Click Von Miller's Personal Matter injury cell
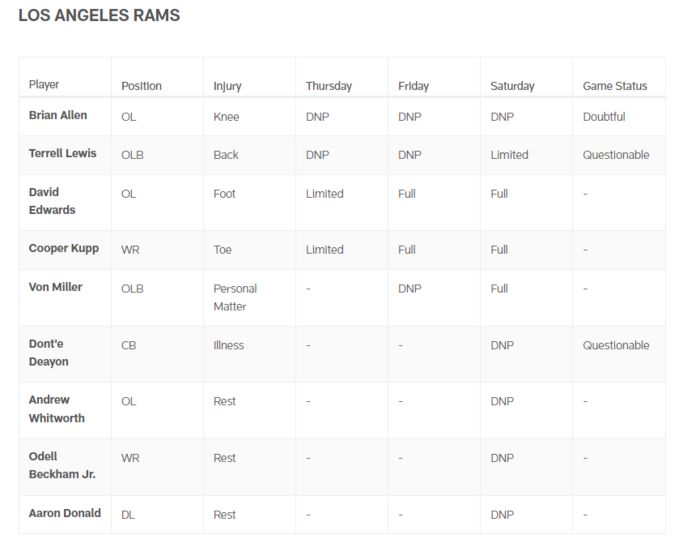The height and width of the screenshot is (556, 700). 235,297
